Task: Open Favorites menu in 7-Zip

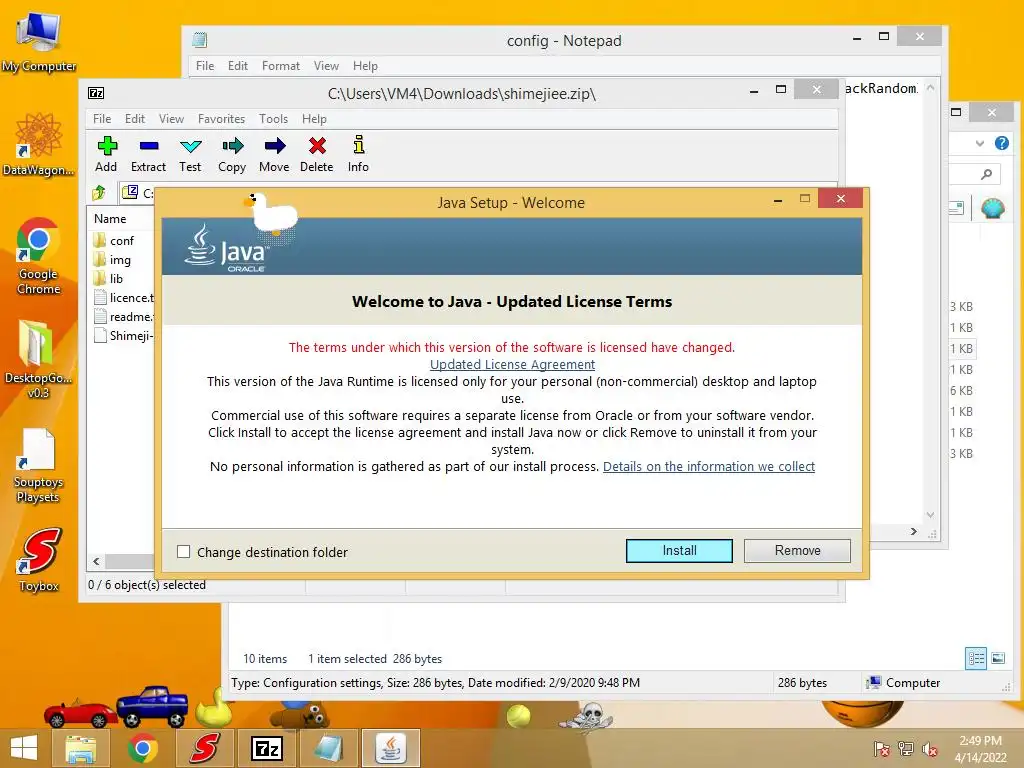Action: coord(221,119)
